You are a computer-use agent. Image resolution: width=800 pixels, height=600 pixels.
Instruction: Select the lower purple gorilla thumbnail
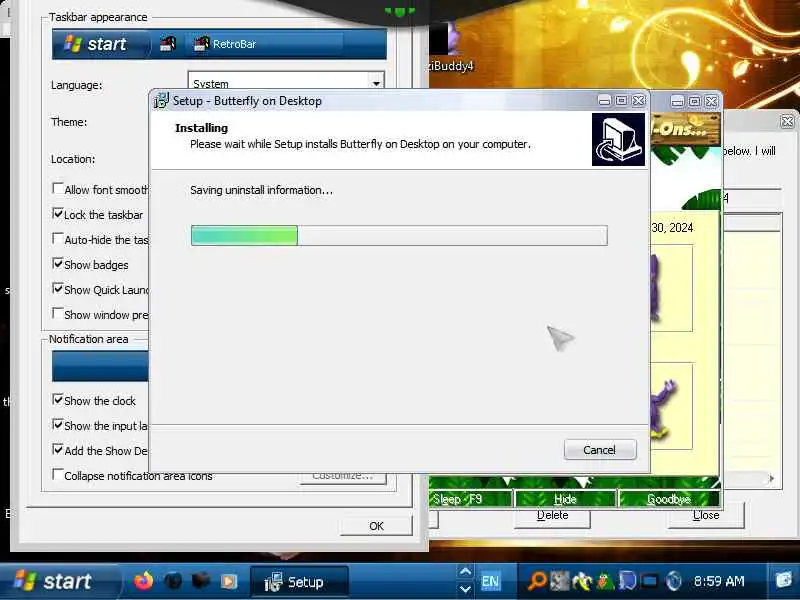pyautogui.click(x=671, y=406)
